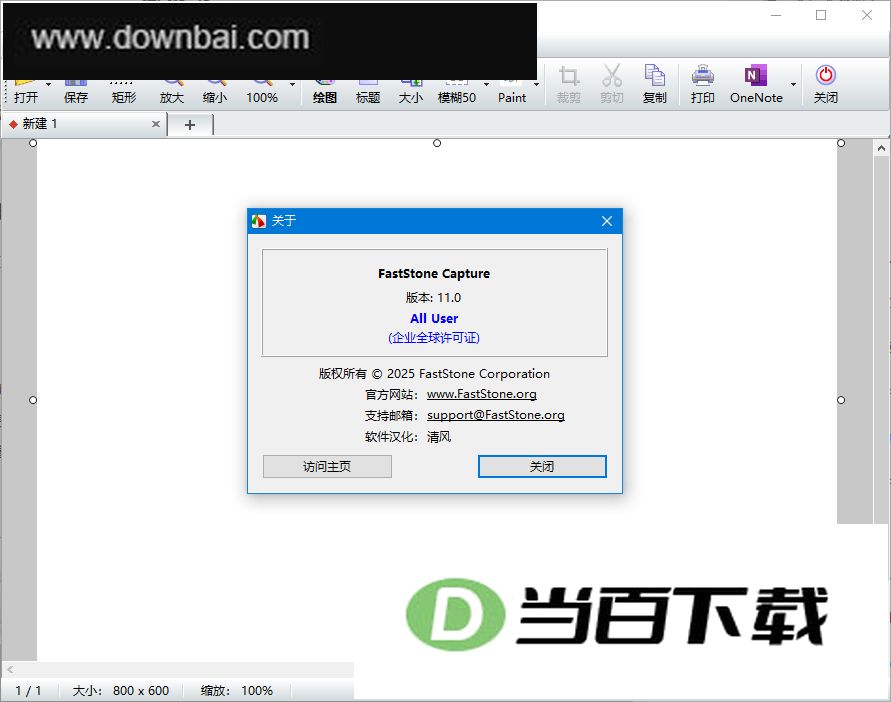891x702 pixels.
Task: Open the 绘图 drawing tool
Action: 324,91
